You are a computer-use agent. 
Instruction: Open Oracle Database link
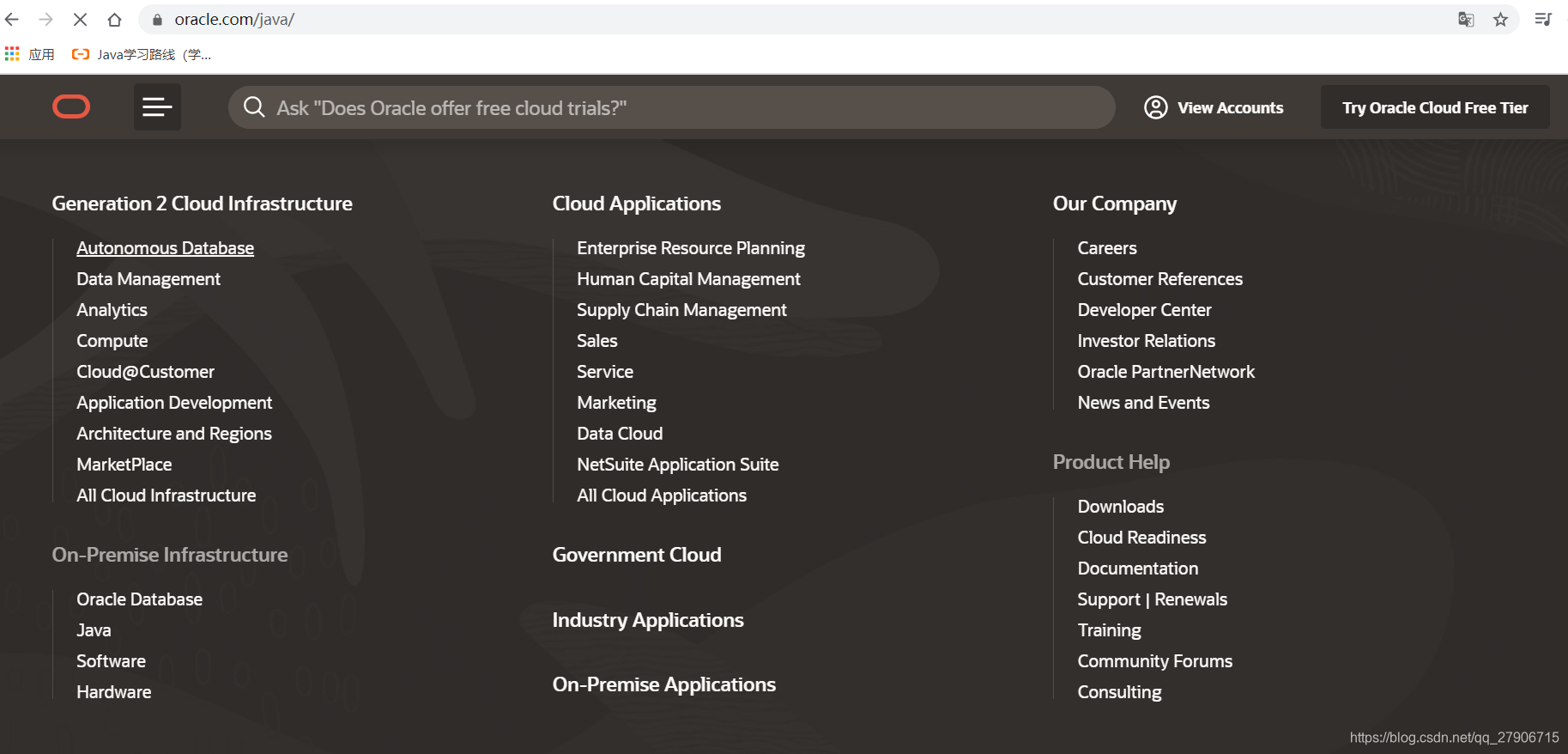[140, 599]
